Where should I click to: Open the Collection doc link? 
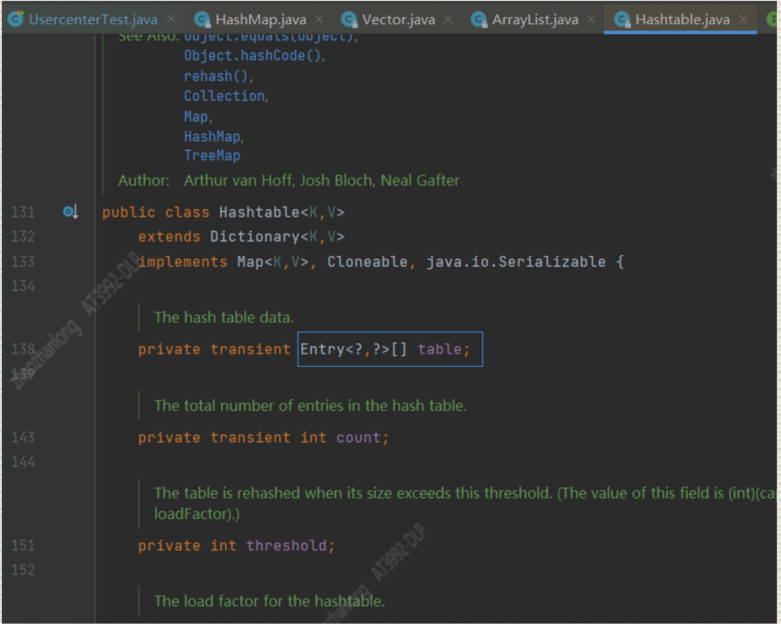pyautogui.click(x=226, y=96)
